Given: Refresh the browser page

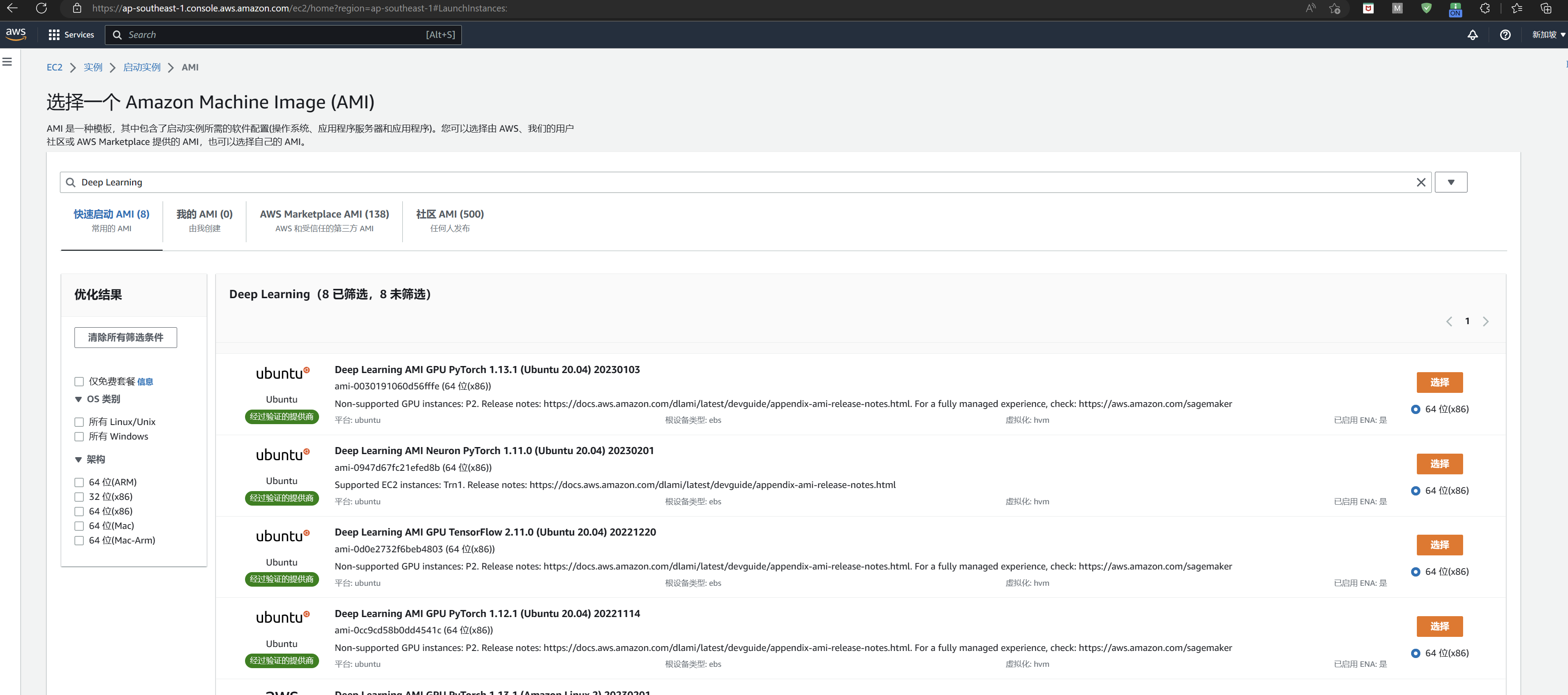Looking at the screenshot, I should pyautogui.click(x=41, y=8).
